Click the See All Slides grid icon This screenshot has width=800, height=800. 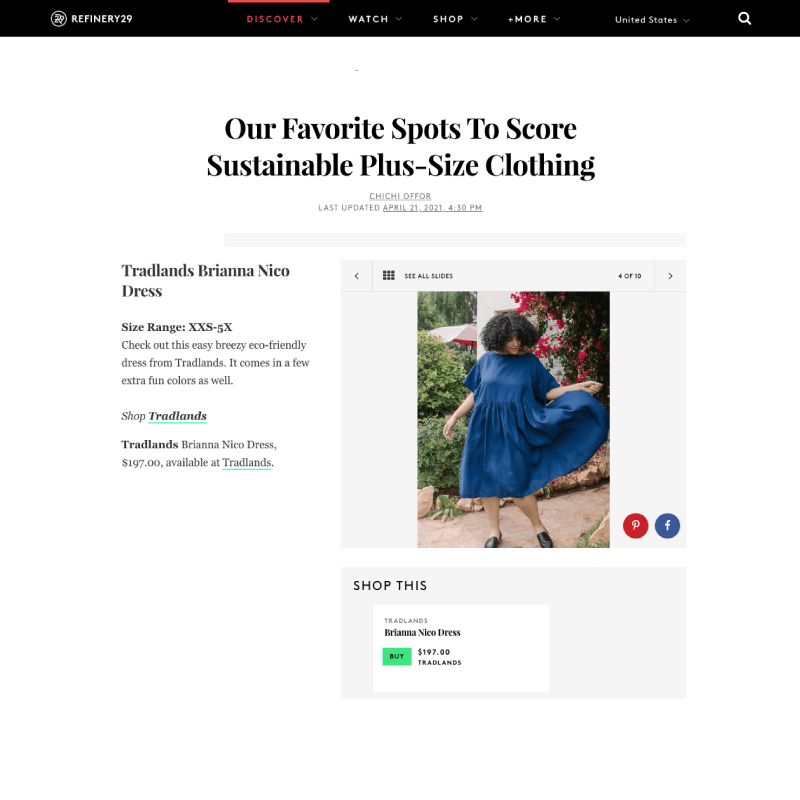389,276
